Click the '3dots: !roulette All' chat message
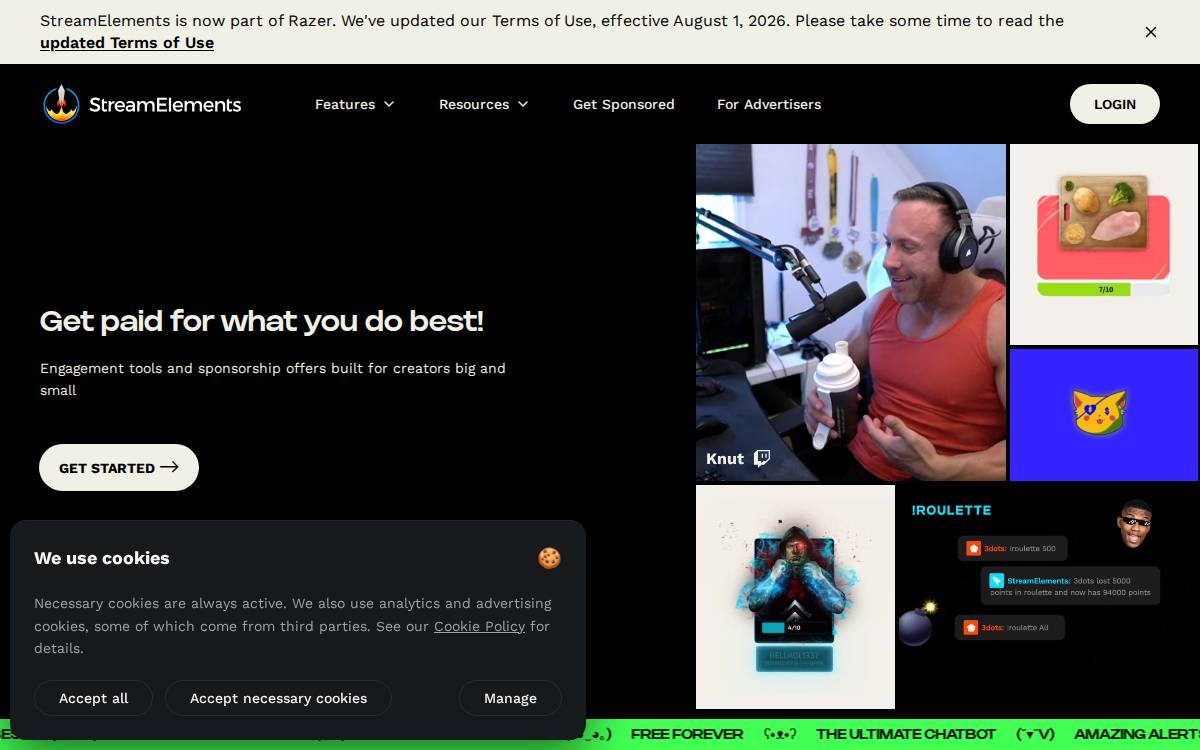The width and height of the screenshot is (1200, 750). [x=1010, y=627]
